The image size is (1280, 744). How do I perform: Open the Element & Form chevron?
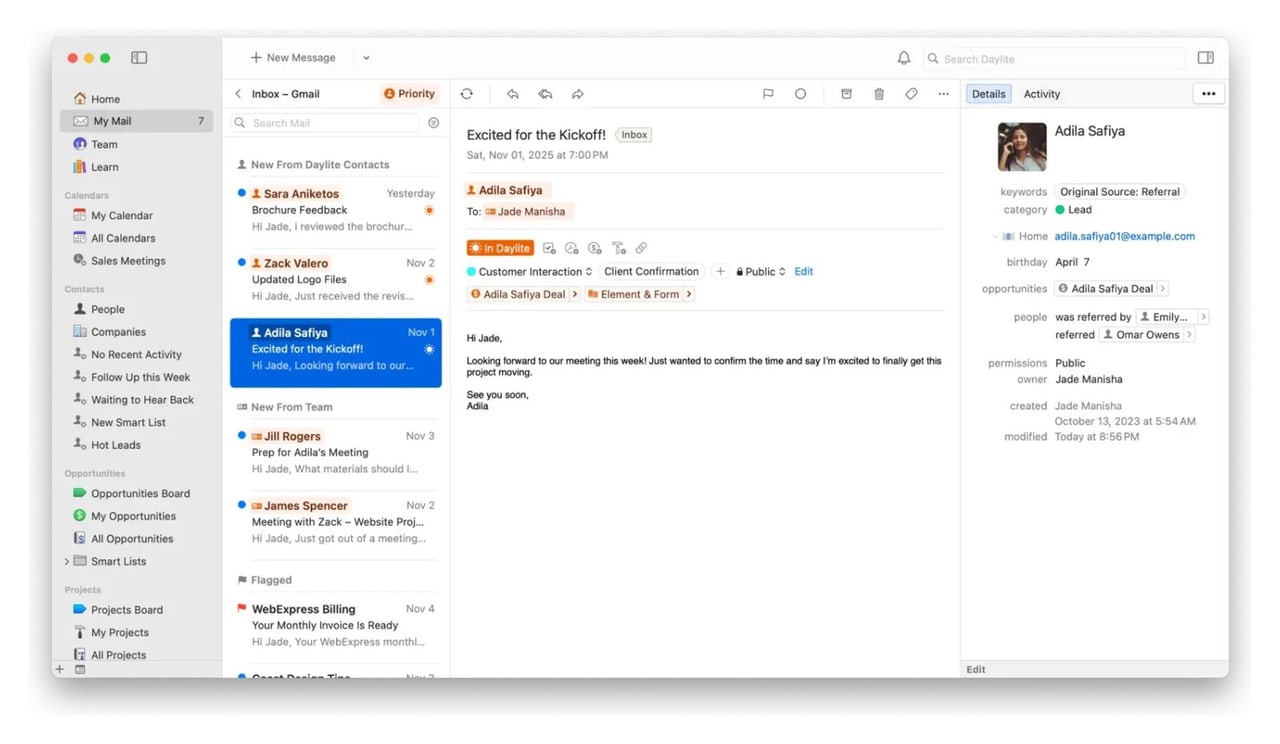689,295
